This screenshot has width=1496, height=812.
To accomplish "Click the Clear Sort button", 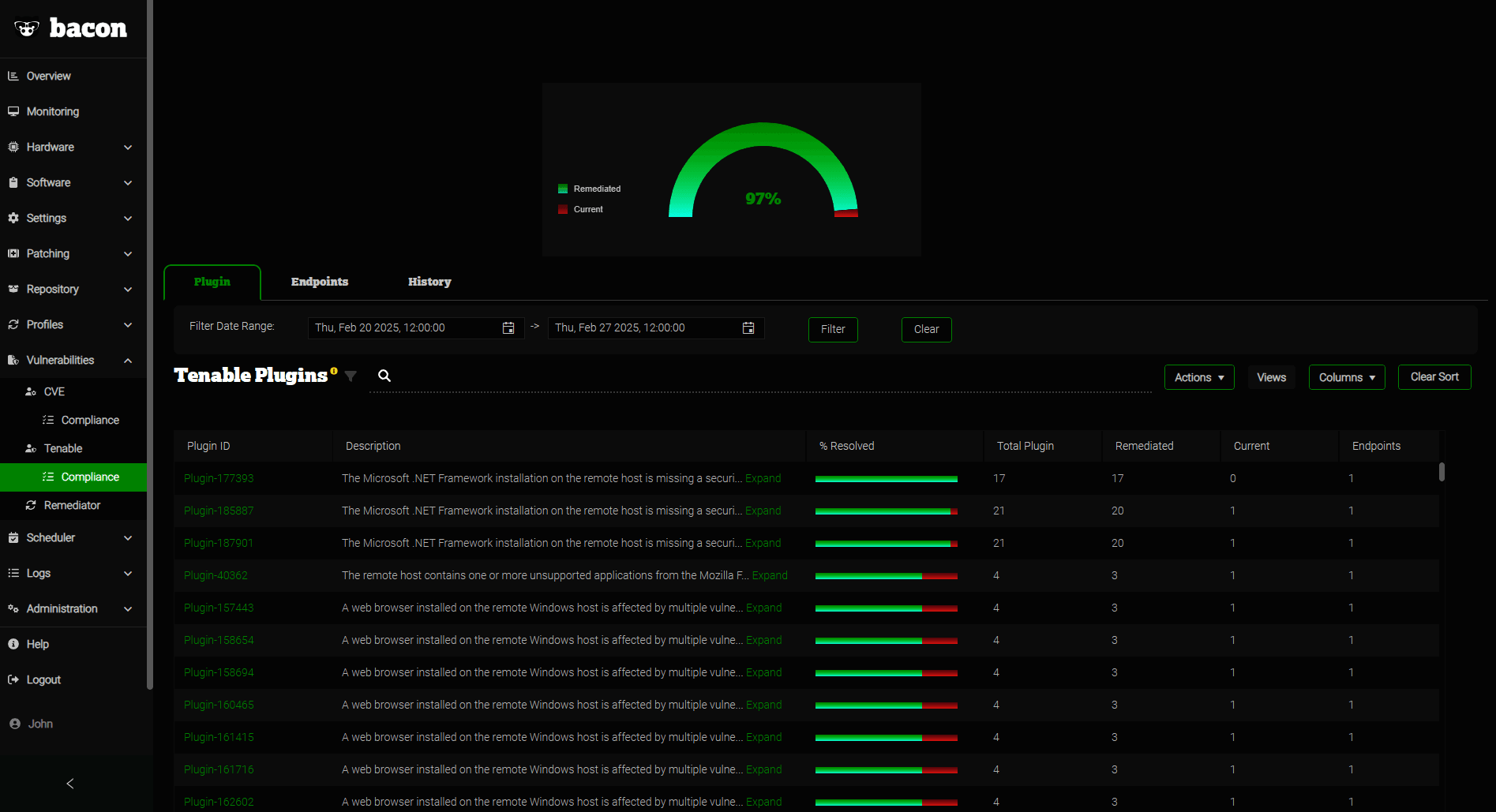I will tap(1434, 377).
